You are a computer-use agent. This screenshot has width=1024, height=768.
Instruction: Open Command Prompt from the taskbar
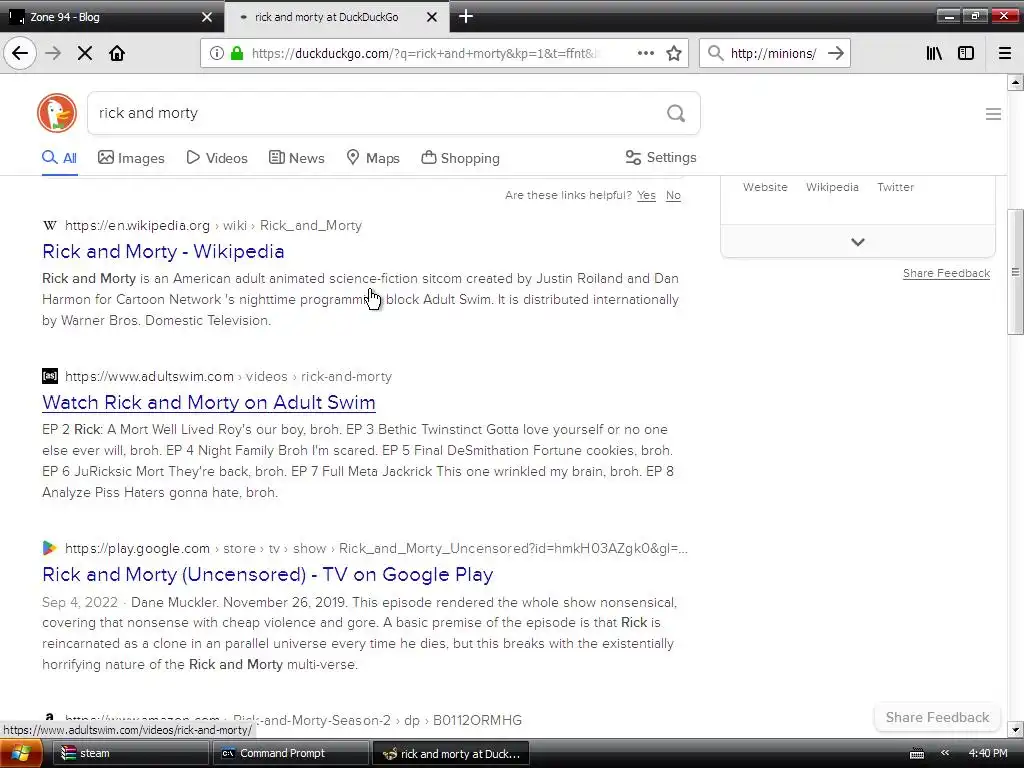pyautogui.click(x=291, y=753)
